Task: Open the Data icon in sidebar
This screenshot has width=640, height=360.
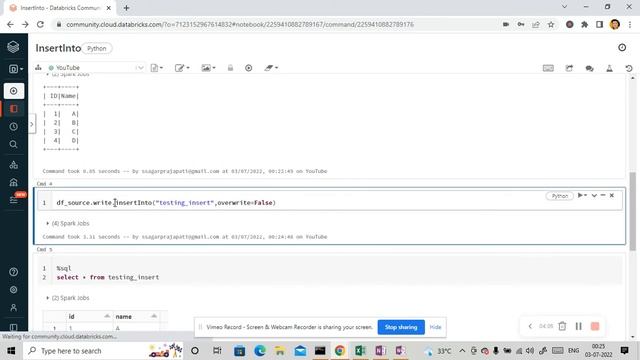Action: [13, 165]
